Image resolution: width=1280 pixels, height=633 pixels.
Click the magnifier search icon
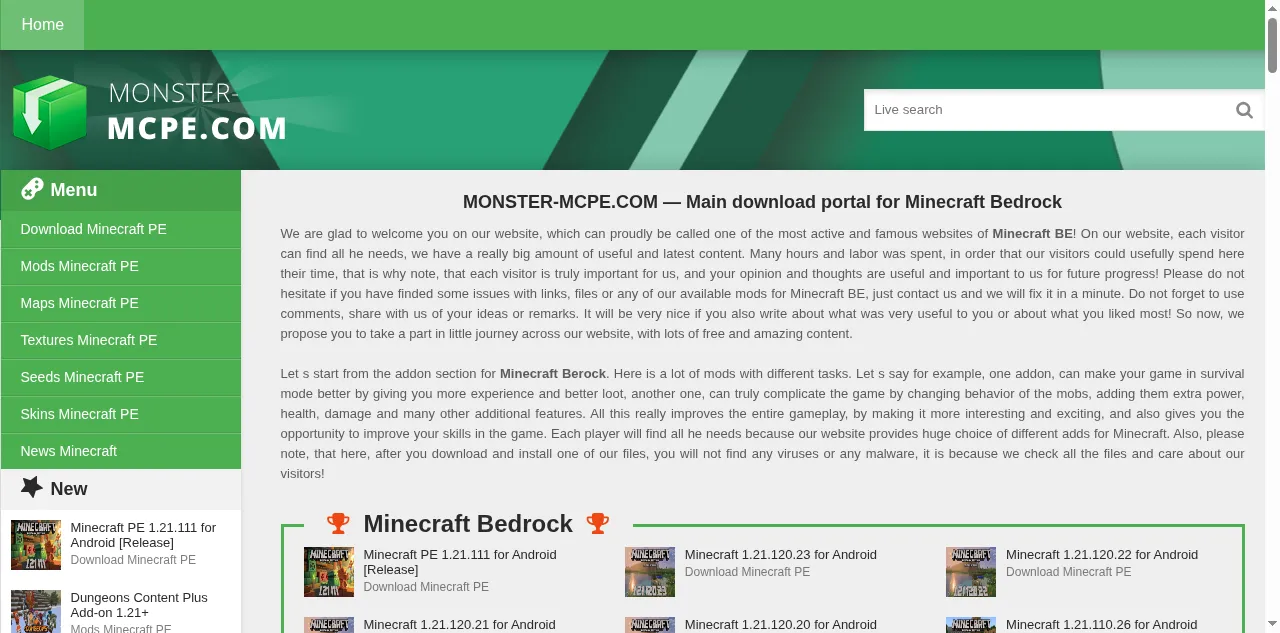(x=1244, y=110)
